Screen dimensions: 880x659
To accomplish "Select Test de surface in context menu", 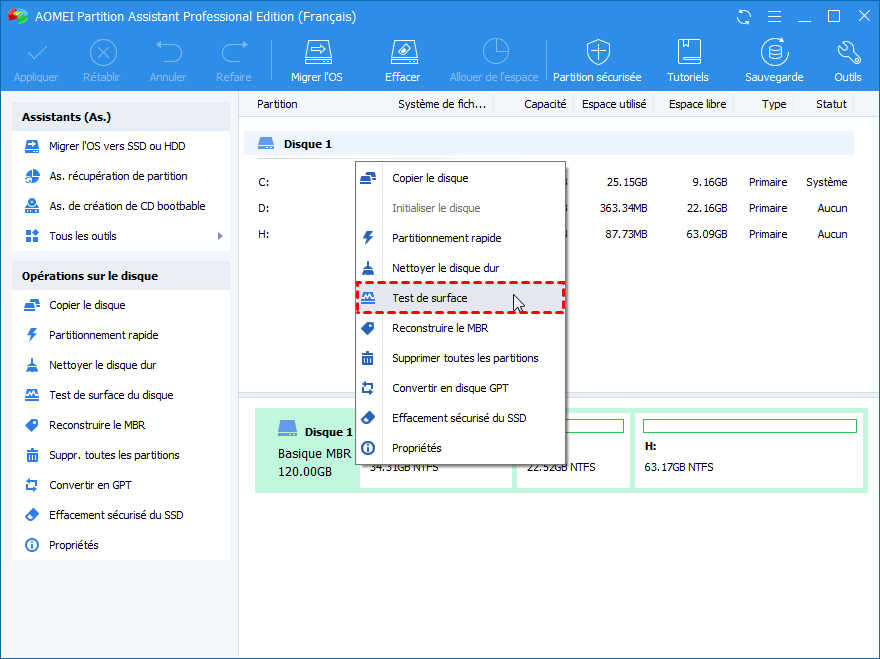I will tap(430, 298).
